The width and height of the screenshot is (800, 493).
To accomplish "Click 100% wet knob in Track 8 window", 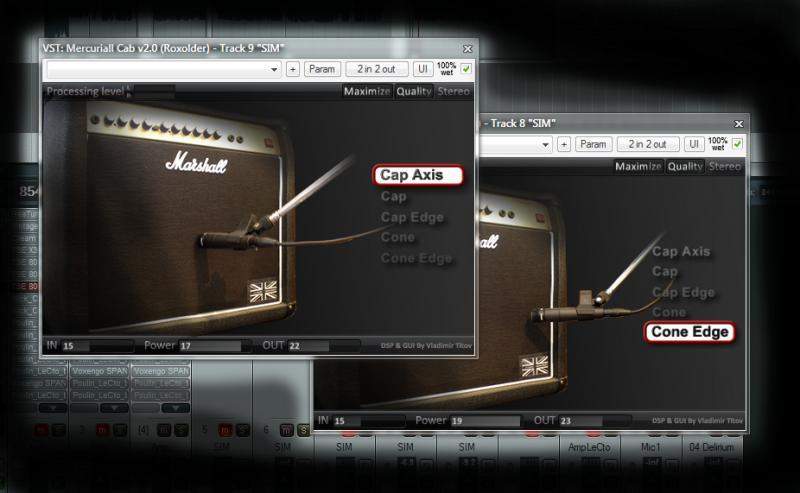I will click(x=717, y=144).
